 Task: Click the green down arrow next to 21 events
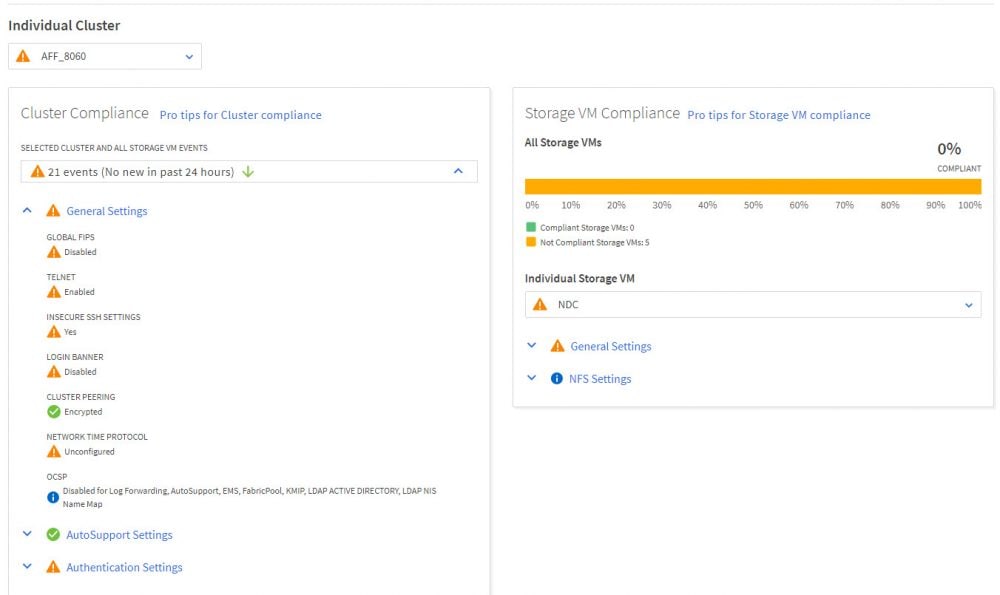[248, 172]
